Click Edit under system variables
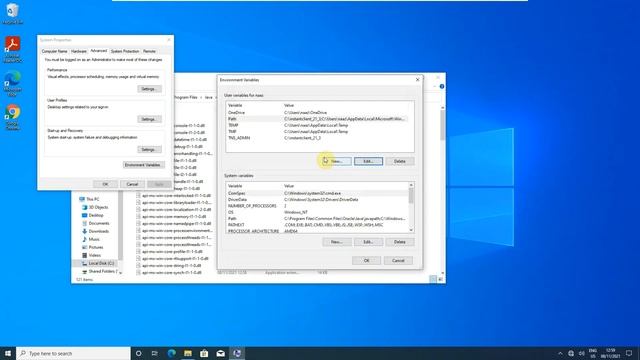Viewport: 640px width, 360px height. coord(368,242)
